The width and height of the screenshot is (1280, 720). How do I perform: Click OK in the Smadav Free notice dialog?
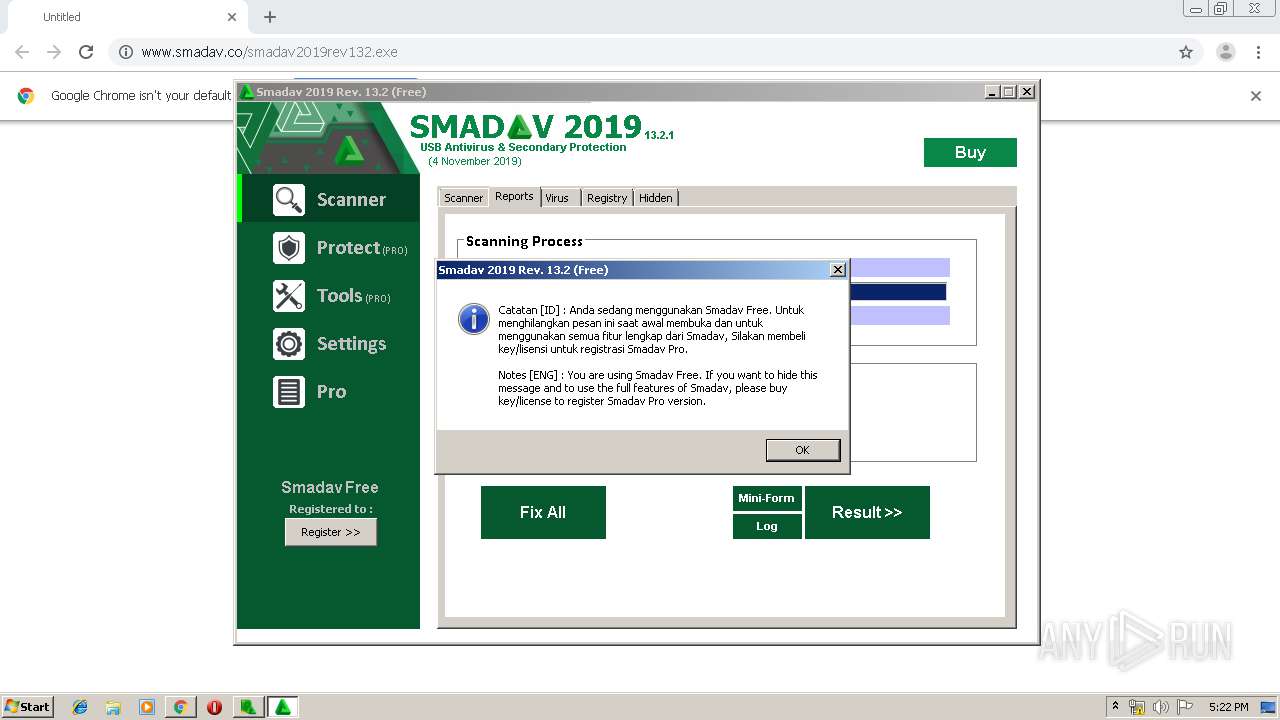pos(803,450)
